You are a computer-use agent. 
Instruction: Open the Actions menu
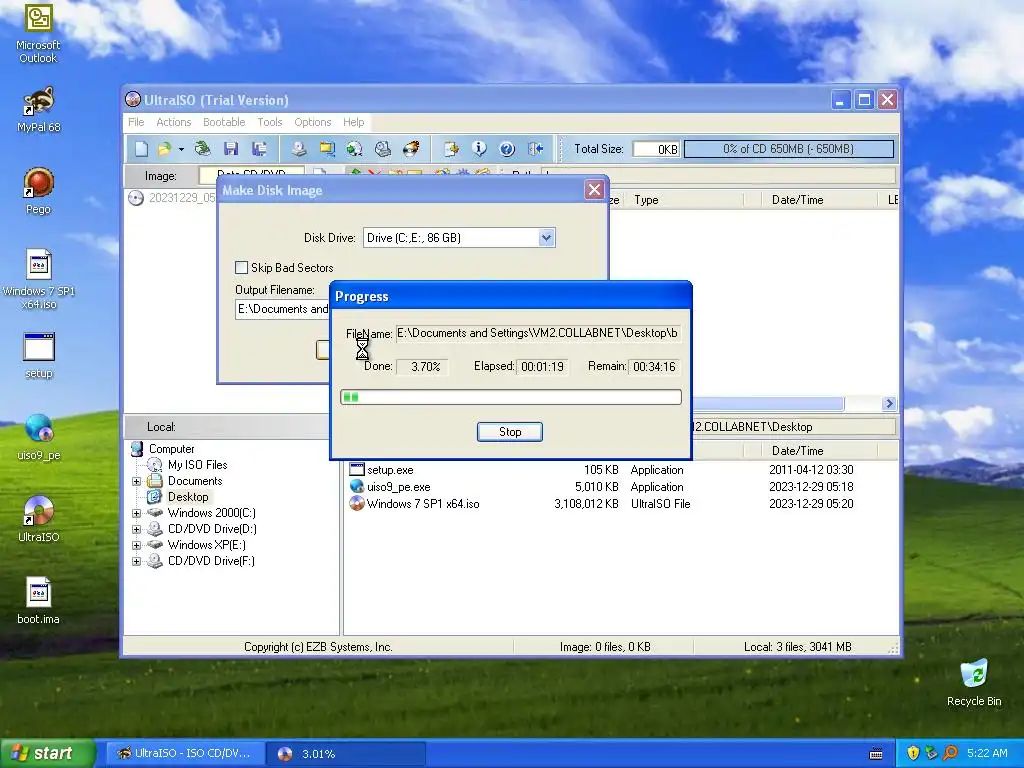tap(174, 122)
